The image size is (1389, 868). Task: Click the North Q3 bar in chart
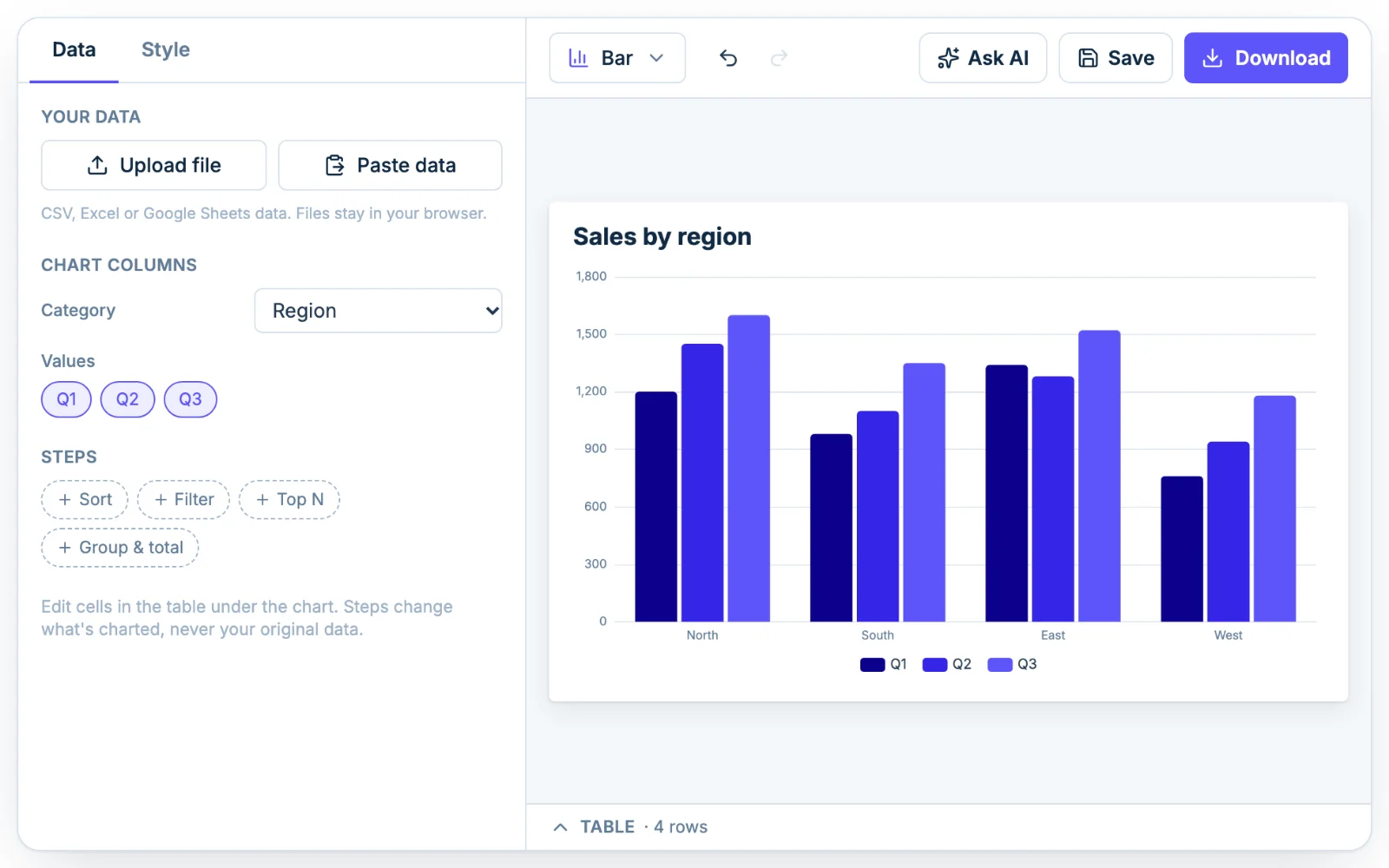pyautogui.click(x=749, y=469)
